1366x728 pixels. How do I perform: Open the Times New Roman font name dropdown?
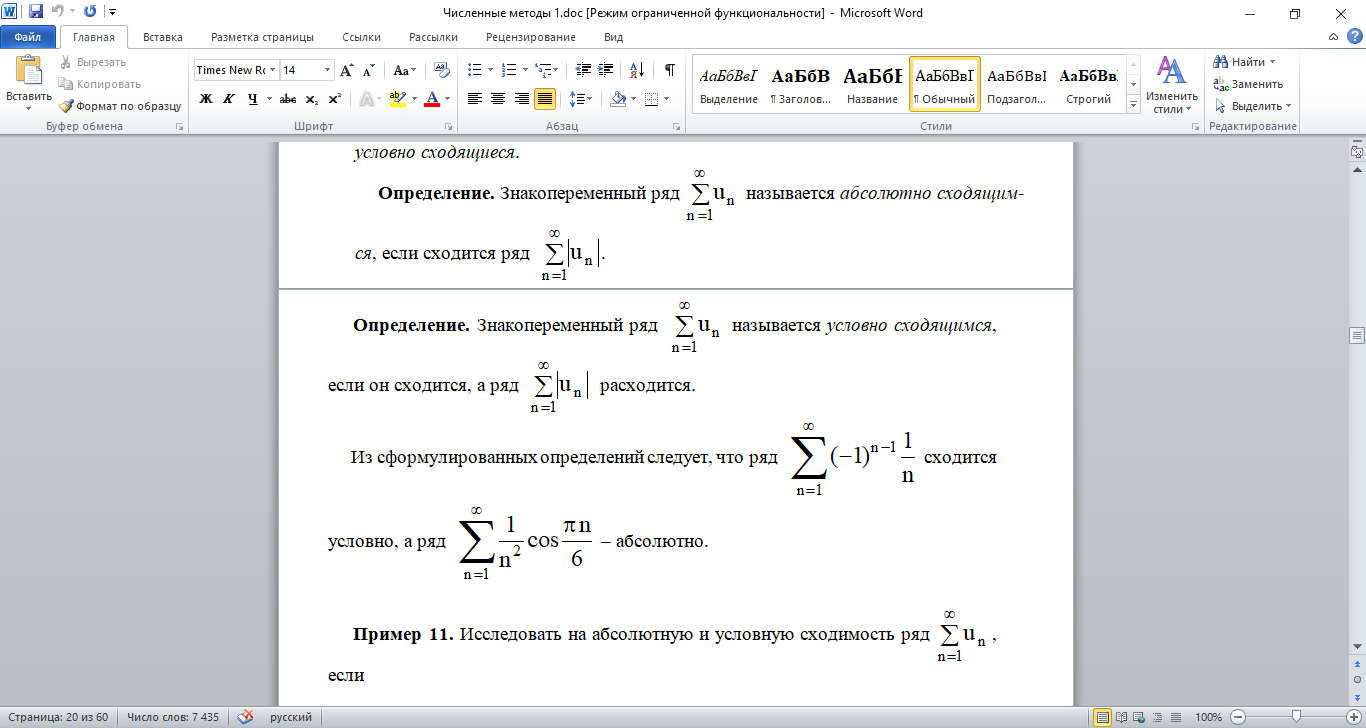[272, 70]
